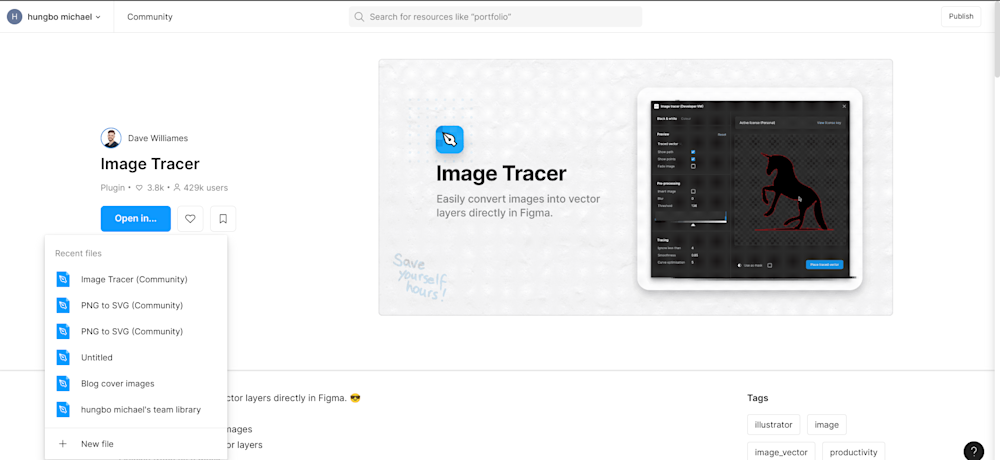Choose Image Tracer (Community) recent file
1000x460 pixels.
pos(136,279)
